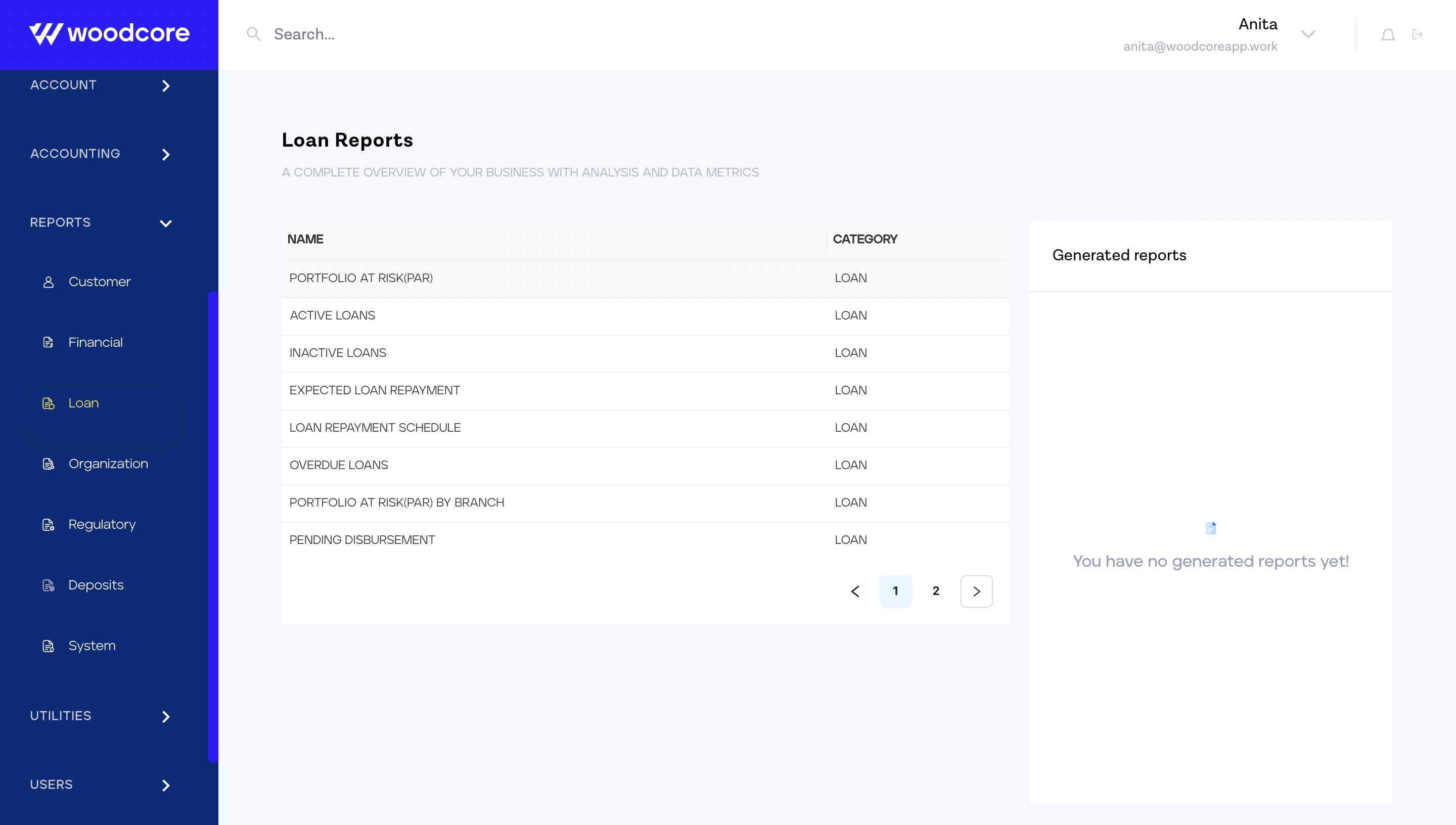Click the next page arrow button
The width and height of the screenshot is (1456, 825).
976,591
